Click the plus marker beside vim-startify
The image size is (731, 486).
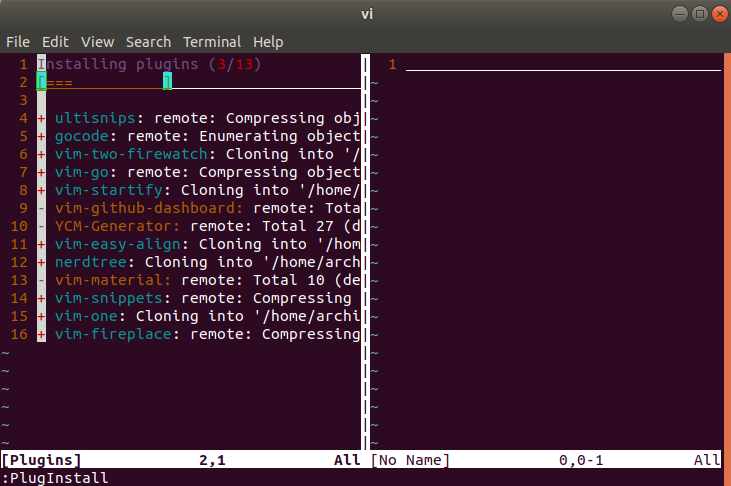click(x=41, y=190)
